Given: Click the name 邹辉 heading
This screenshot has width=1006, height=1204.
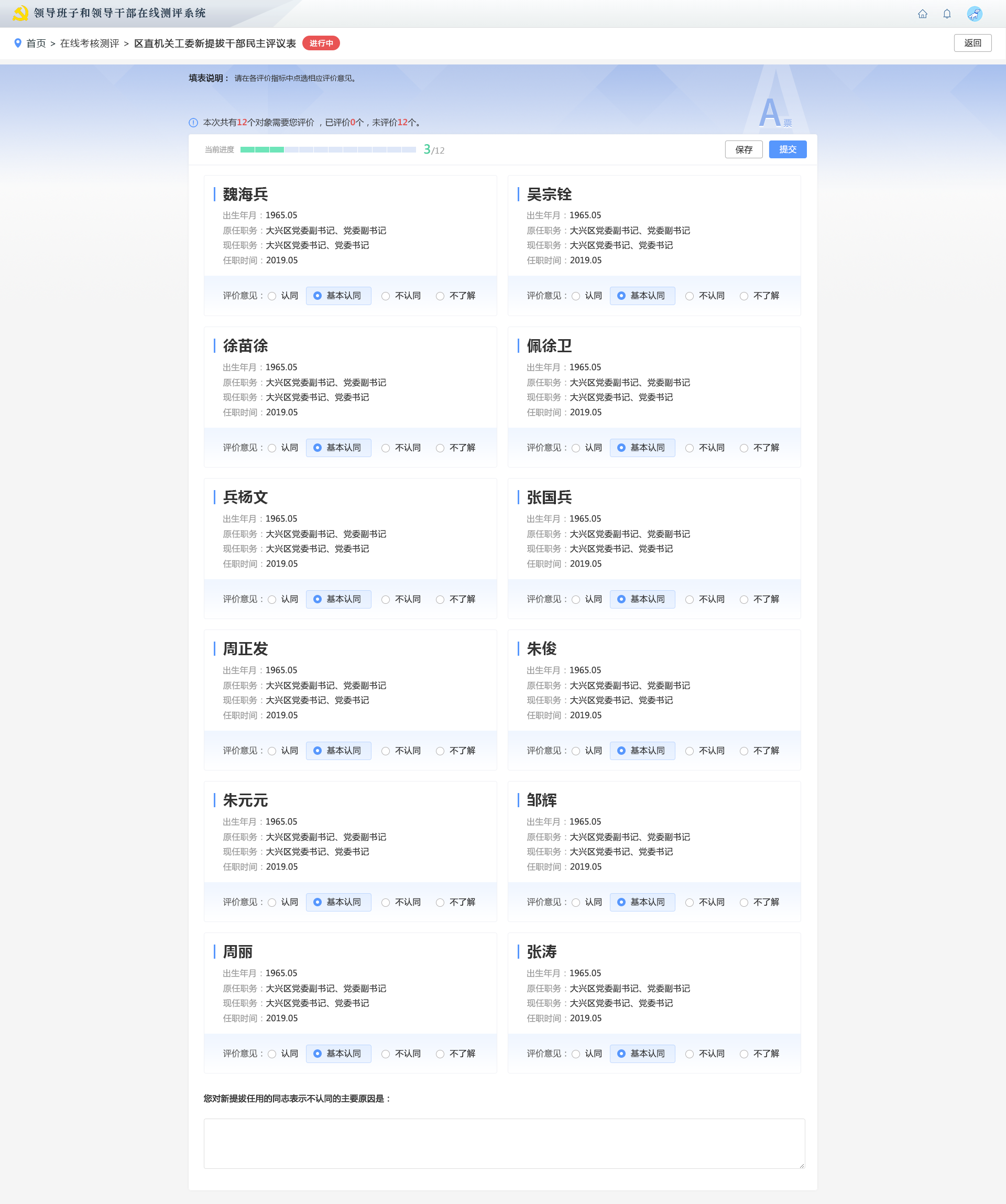Looking at the screenshot, I should [542, 800].
